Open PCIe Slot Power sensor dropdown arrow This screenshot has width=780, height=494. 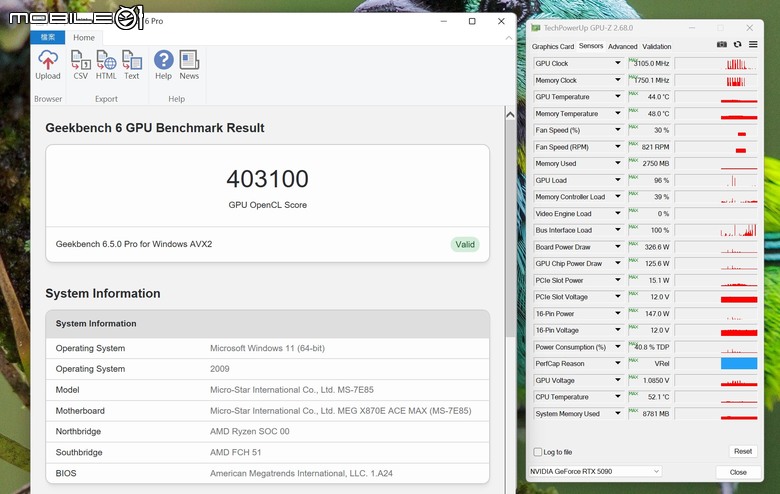click(618, 280)
